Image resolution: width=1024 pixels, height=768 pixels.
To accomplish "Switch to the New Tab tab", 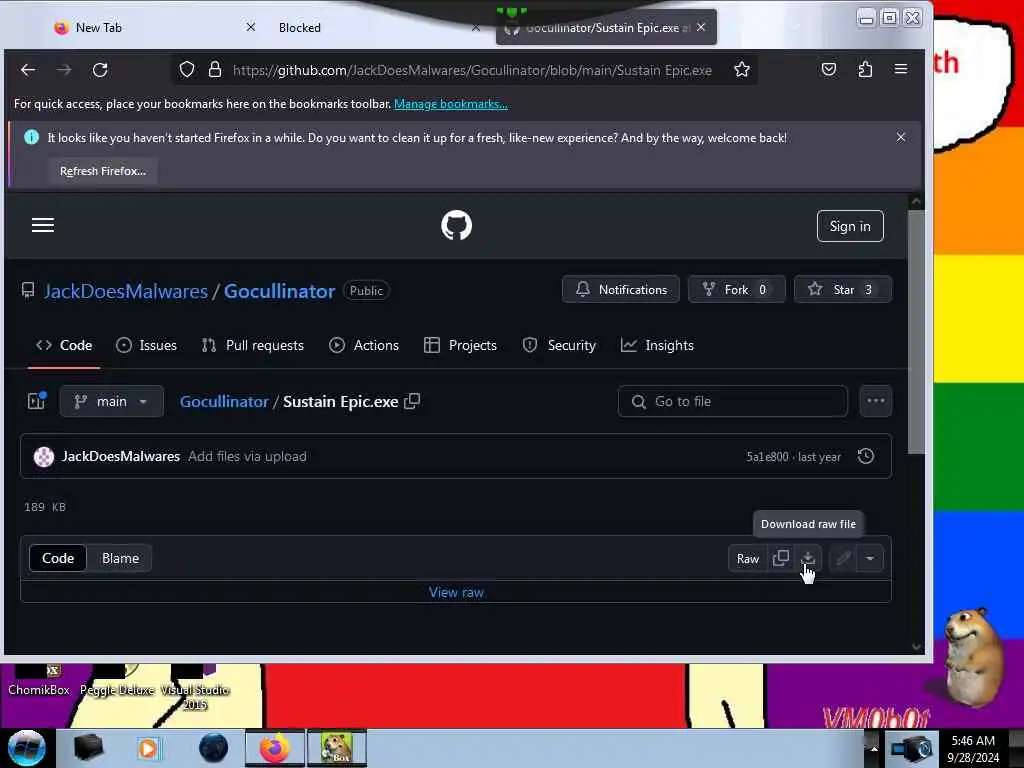I will click(x=98, y=27).
